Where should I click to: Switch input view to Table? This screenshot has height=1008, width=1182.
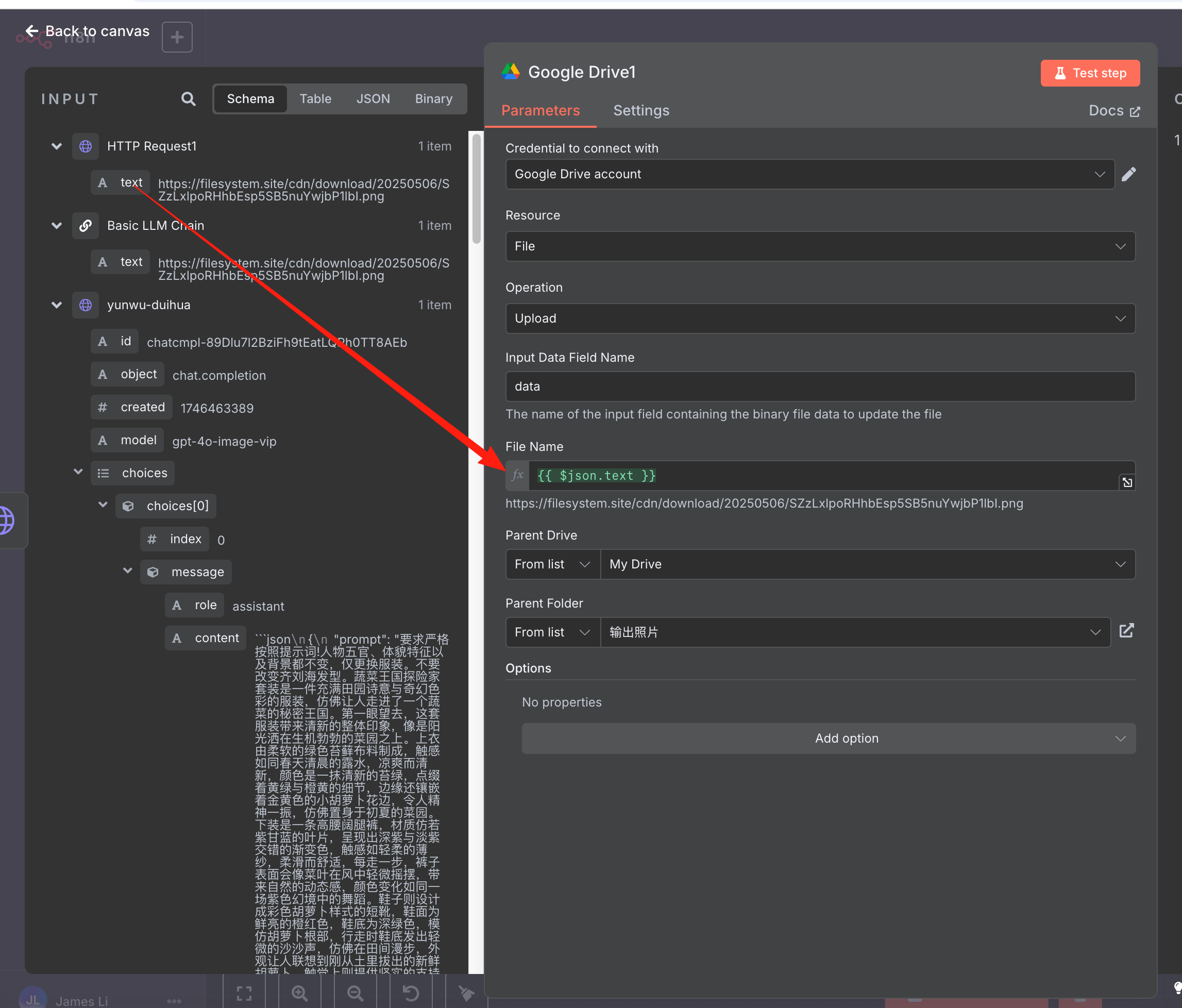pyautogui.click(x=315, y=99)
